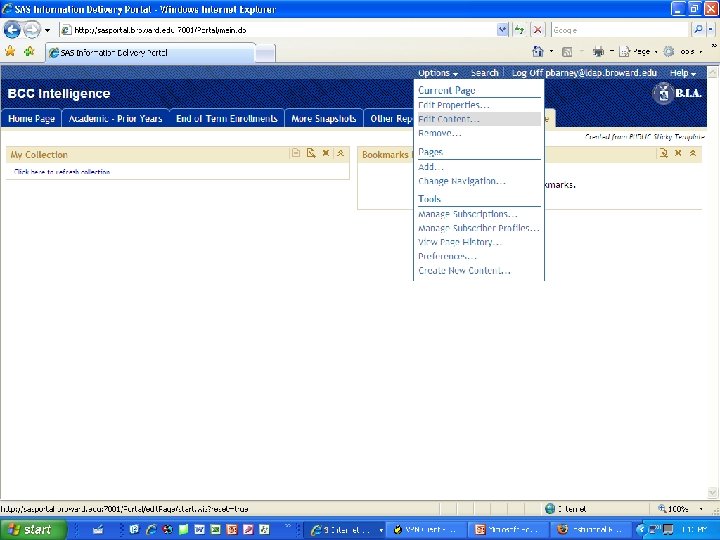
Task: Click Add to Favorites star-plus icon
Action: (29, 51)
